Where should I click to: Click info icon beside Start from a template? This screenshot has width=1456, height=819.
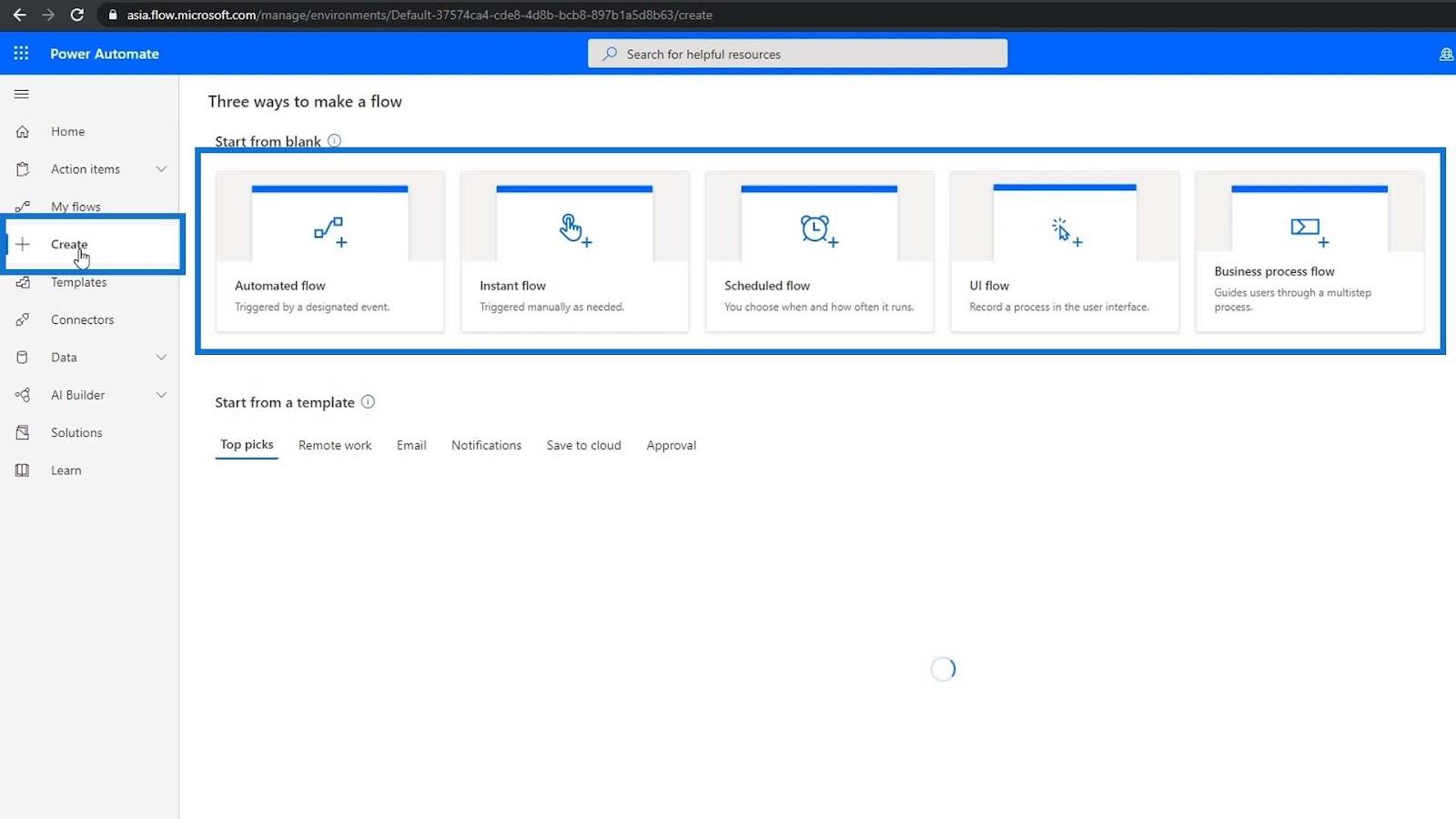click(368, 401)
